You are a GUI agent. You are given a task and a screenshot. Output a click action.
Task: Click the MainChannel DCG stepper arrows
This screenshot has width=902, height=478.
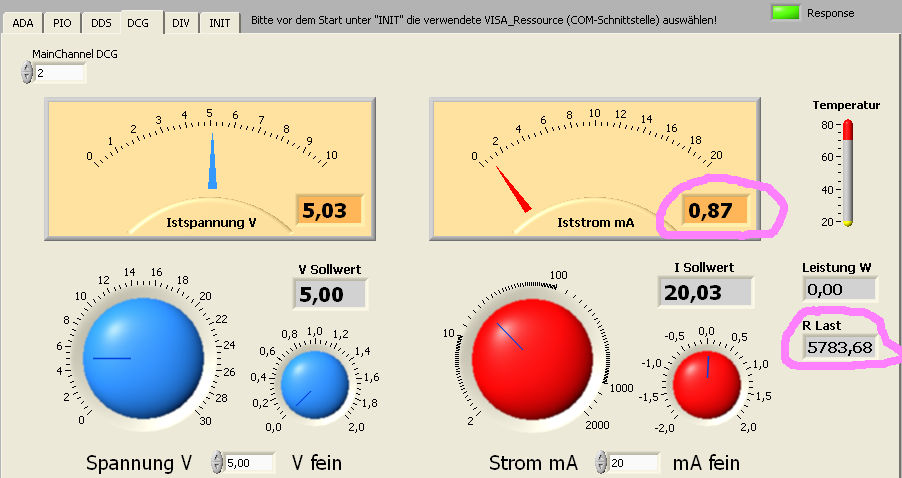(26, 73)
